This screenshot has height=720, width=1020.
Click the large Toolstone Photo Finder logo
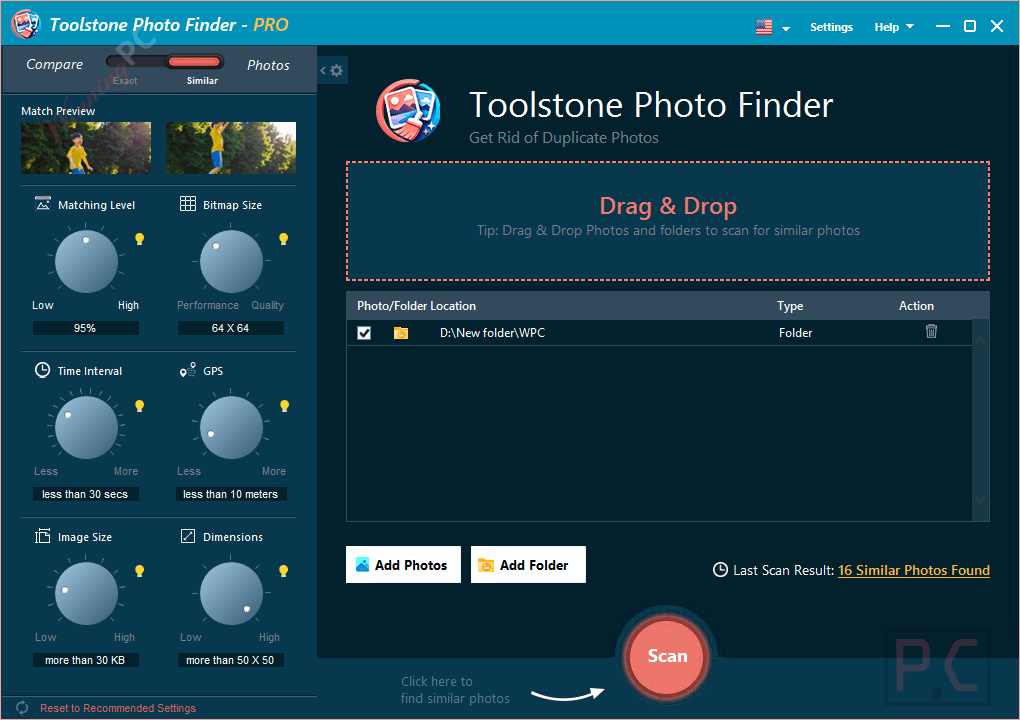point(409,111)
